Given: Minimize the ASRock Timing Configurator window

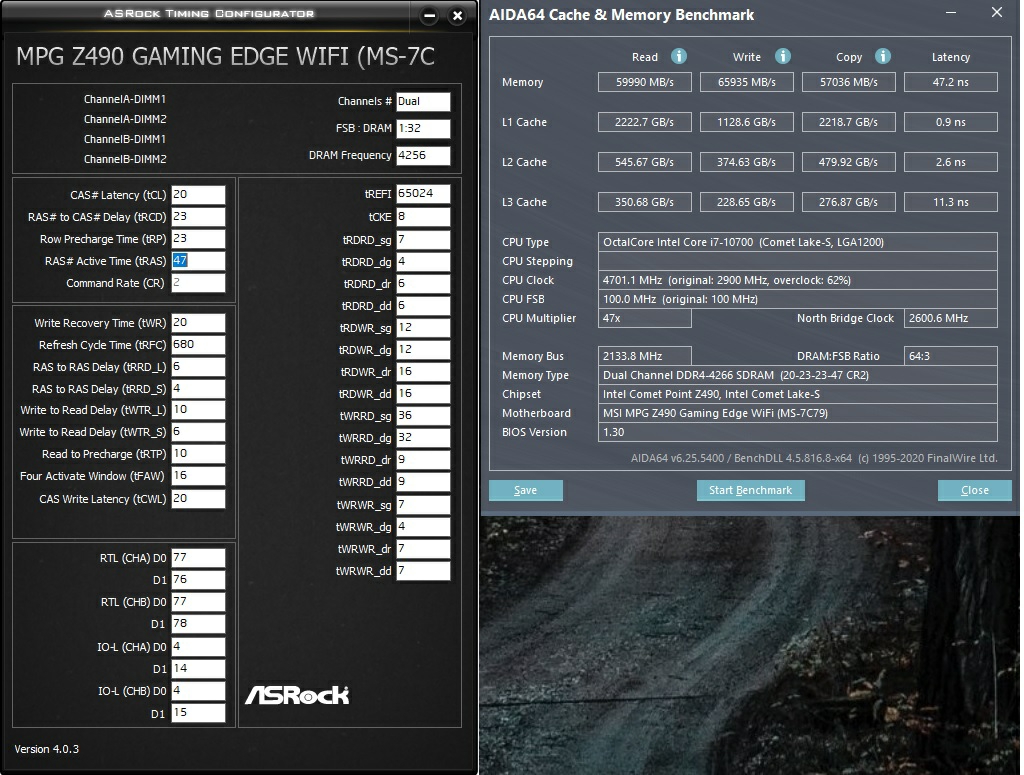Looking at the screenshot, I should [429, 16].
